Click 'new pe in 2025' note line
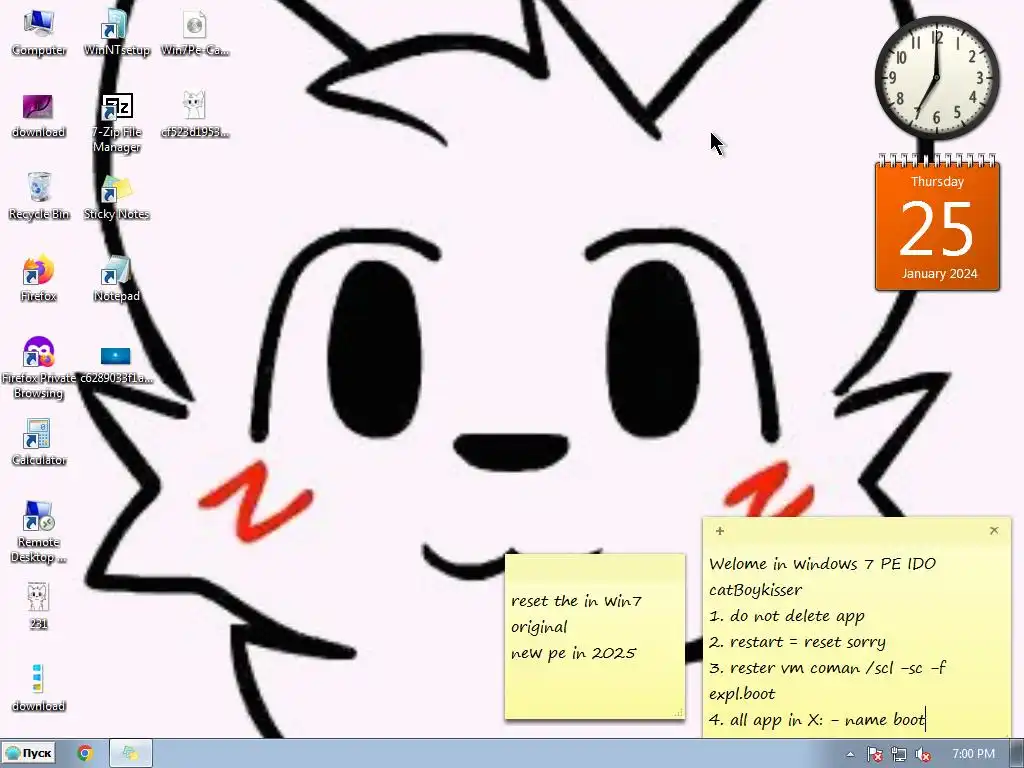This screenshot has height=768, width=1024. [x=573, y=653]
